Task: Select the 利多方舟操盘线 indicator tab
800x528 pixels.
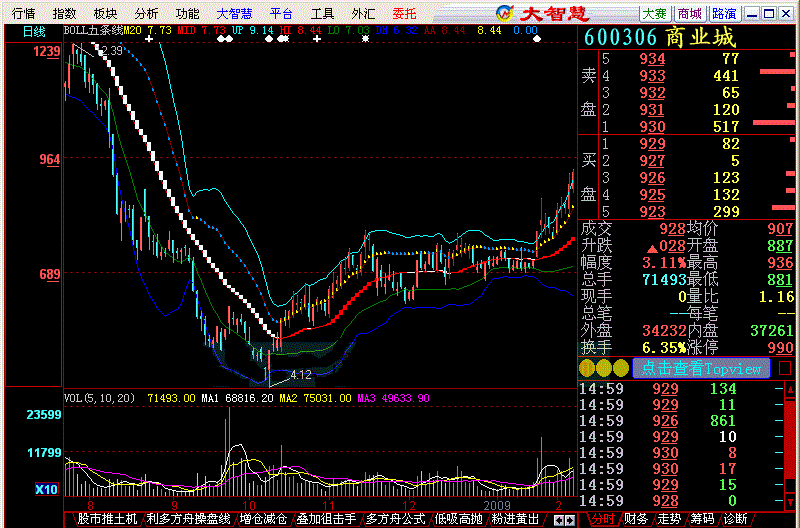Action: pyautogui.click(x=189, y=519)
